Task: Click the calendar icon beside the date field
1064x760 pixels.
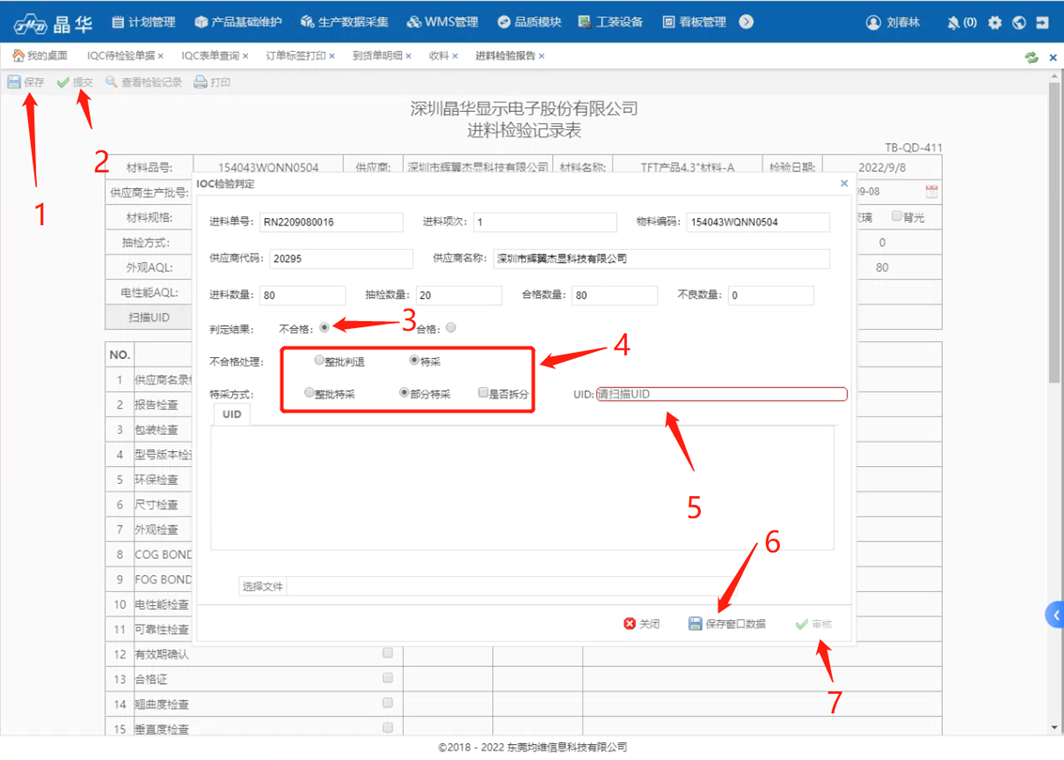Action: [932, 191]
